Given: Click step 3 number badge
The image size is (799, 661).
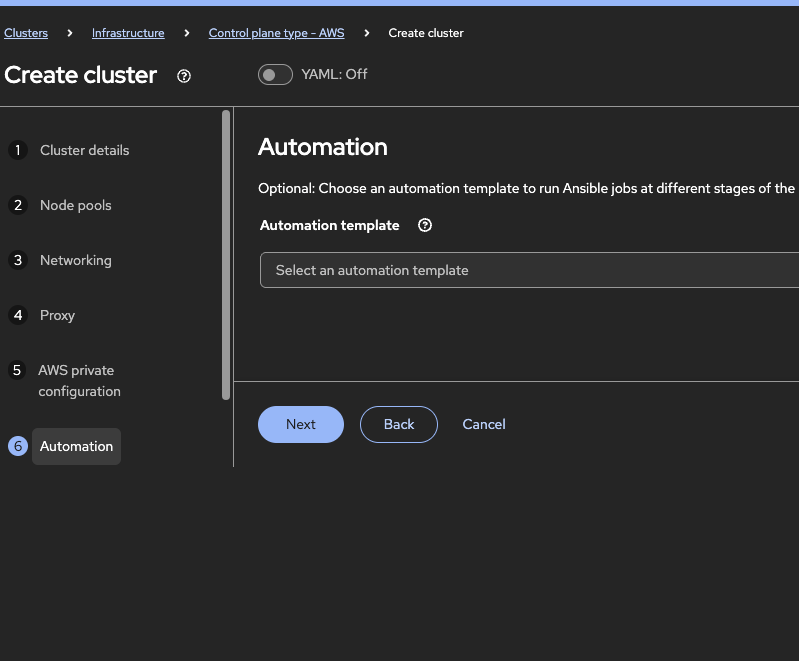Looking at the screenshot, I should pos(17,260).
